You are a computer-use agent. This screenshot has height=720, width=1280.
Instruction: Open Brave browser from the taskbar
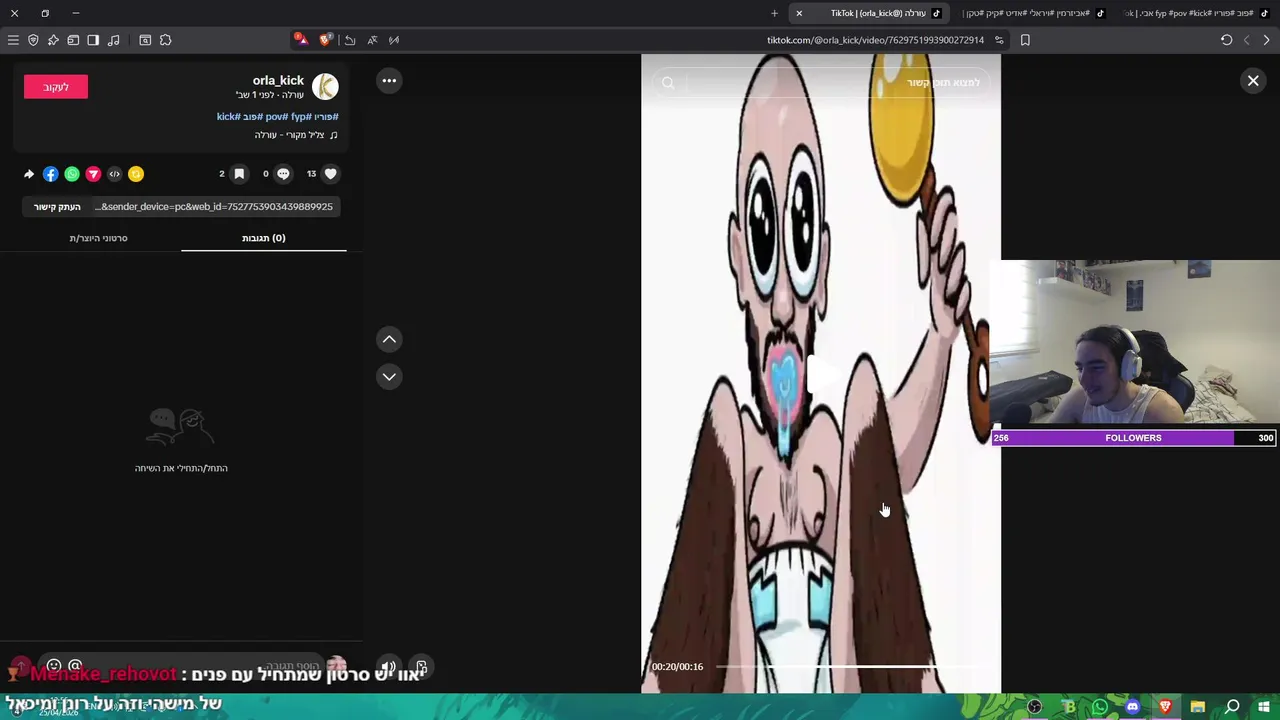click(x=1165, y=707)
